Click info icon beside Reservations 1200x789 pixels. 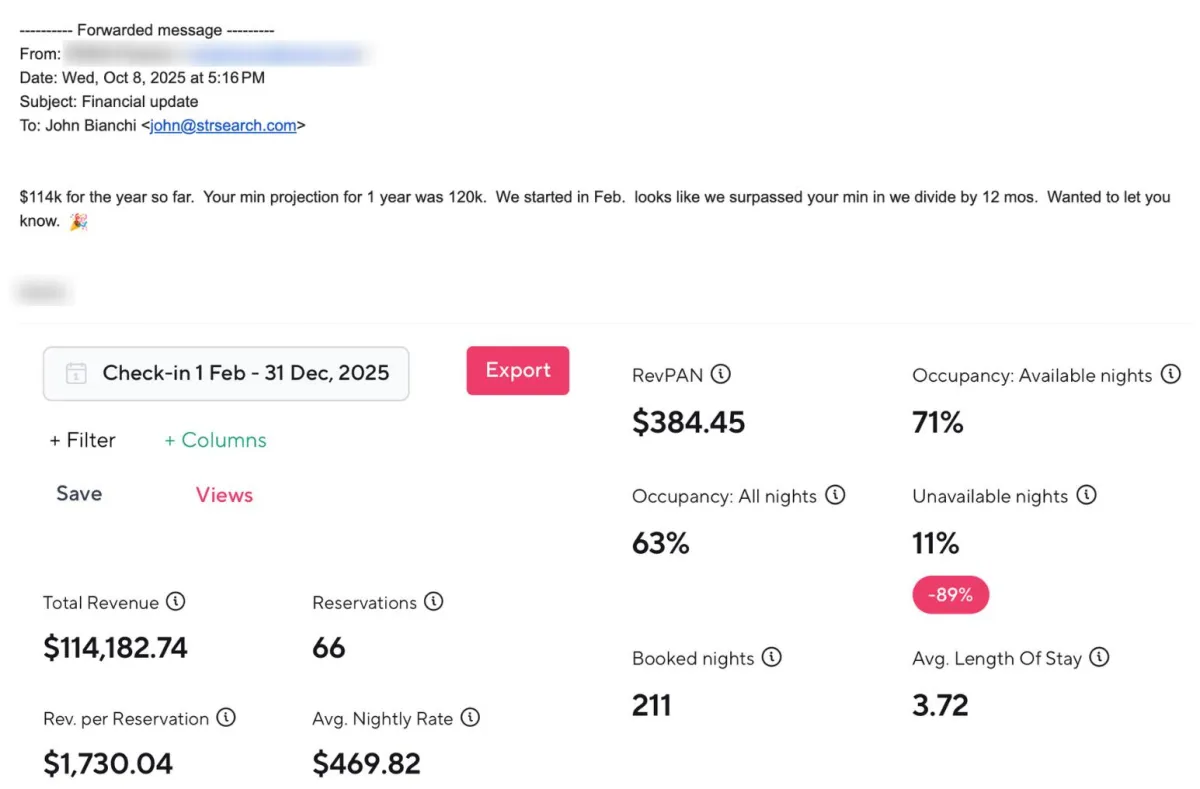[x=433, y=602]
